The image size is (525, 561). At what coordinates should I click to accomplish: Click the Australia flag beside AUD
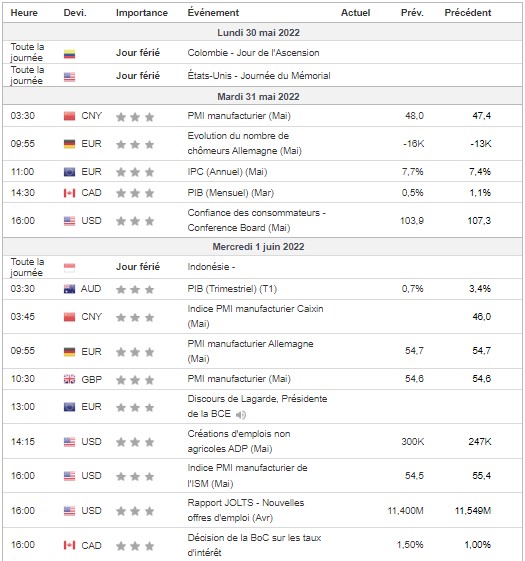click(69, 289)
